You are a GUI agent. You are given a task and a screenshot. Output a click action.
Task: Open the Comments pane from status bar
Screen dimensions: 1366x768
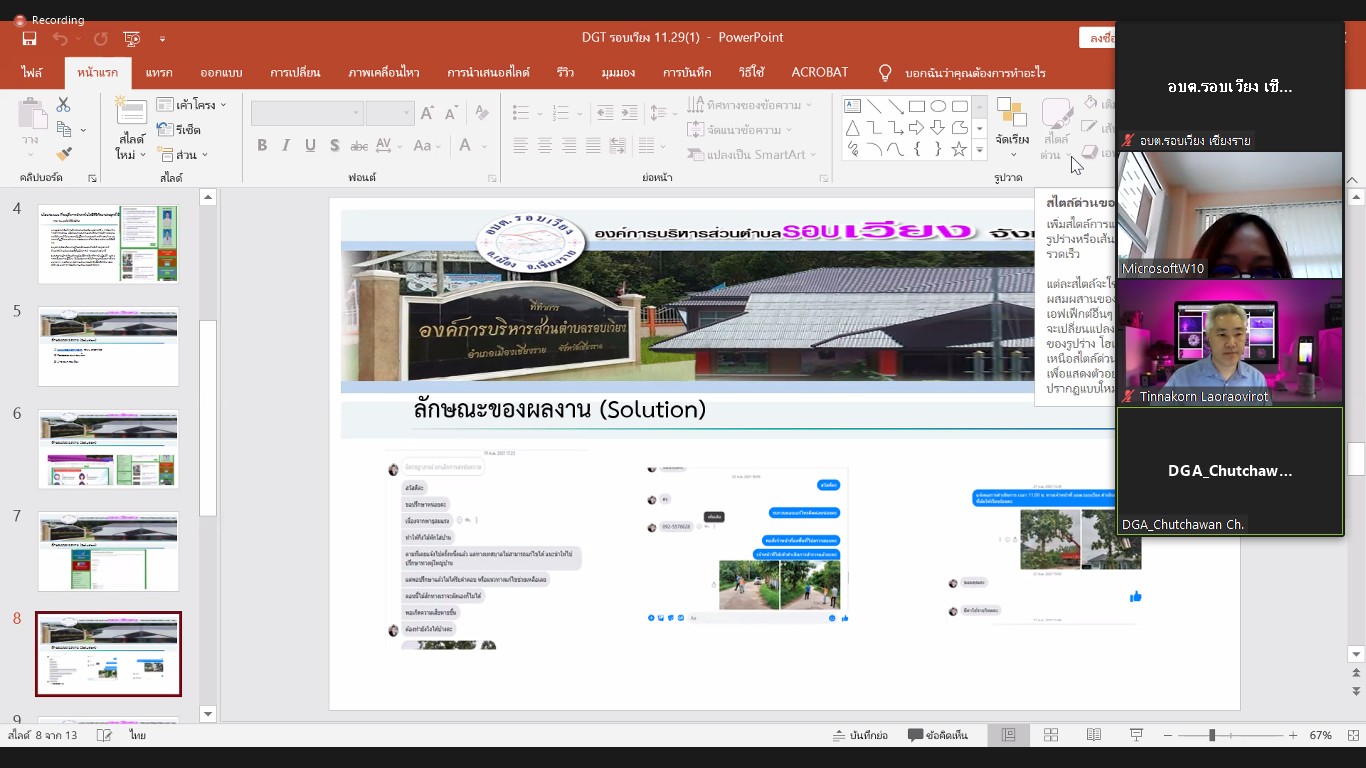(938, 735)
